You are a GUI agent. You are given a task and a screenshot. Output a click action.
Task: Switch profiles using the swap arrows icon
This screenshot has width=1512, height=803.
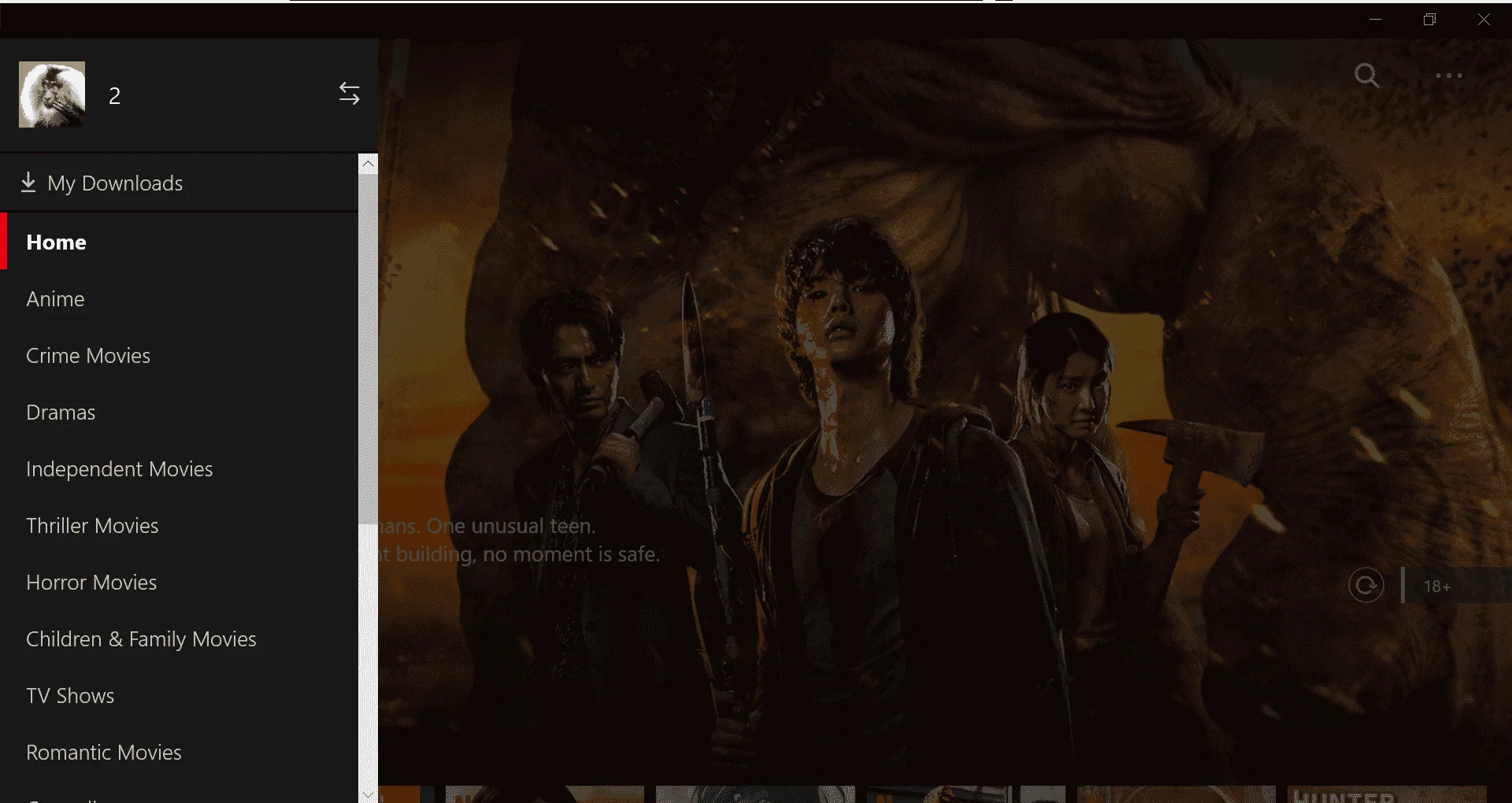pos(349,94)
